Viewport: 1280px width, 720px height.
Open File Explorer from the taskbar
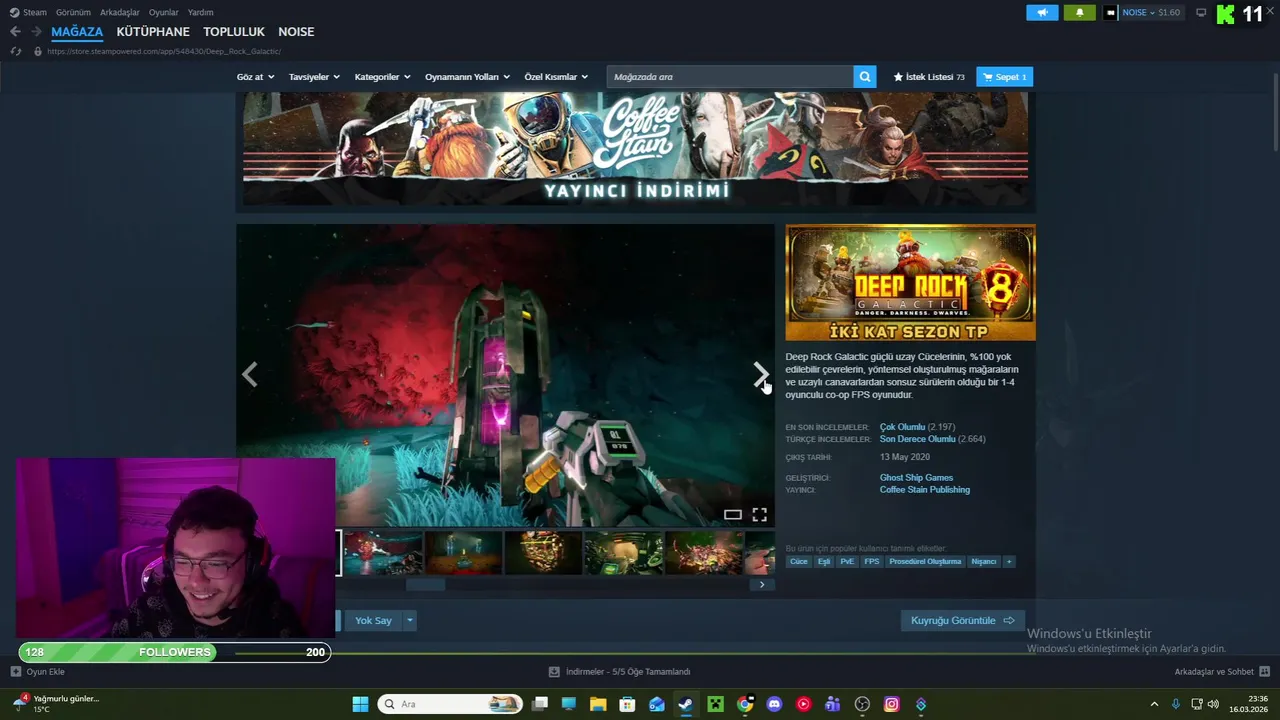tap(598, 704)
